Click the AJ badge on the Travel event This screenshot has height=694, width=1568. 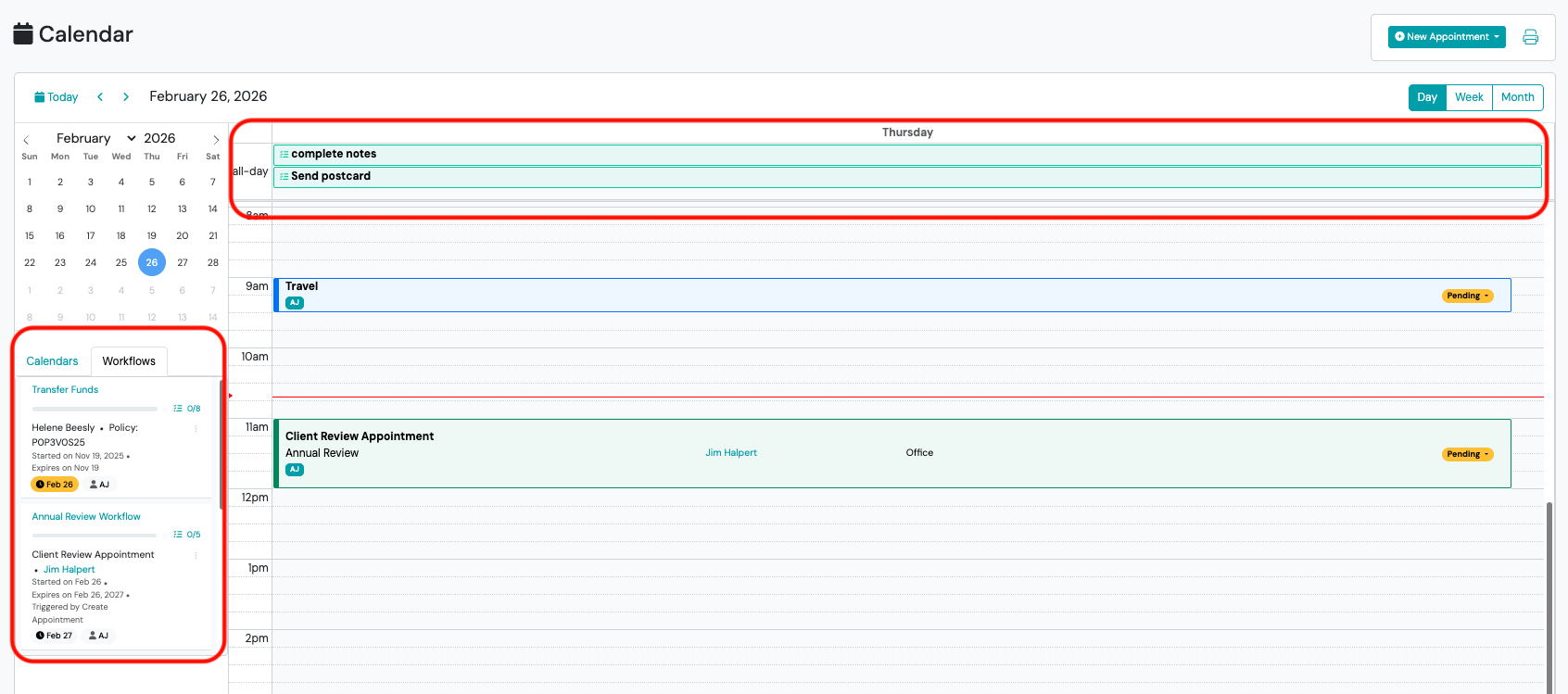coord(295,303)
